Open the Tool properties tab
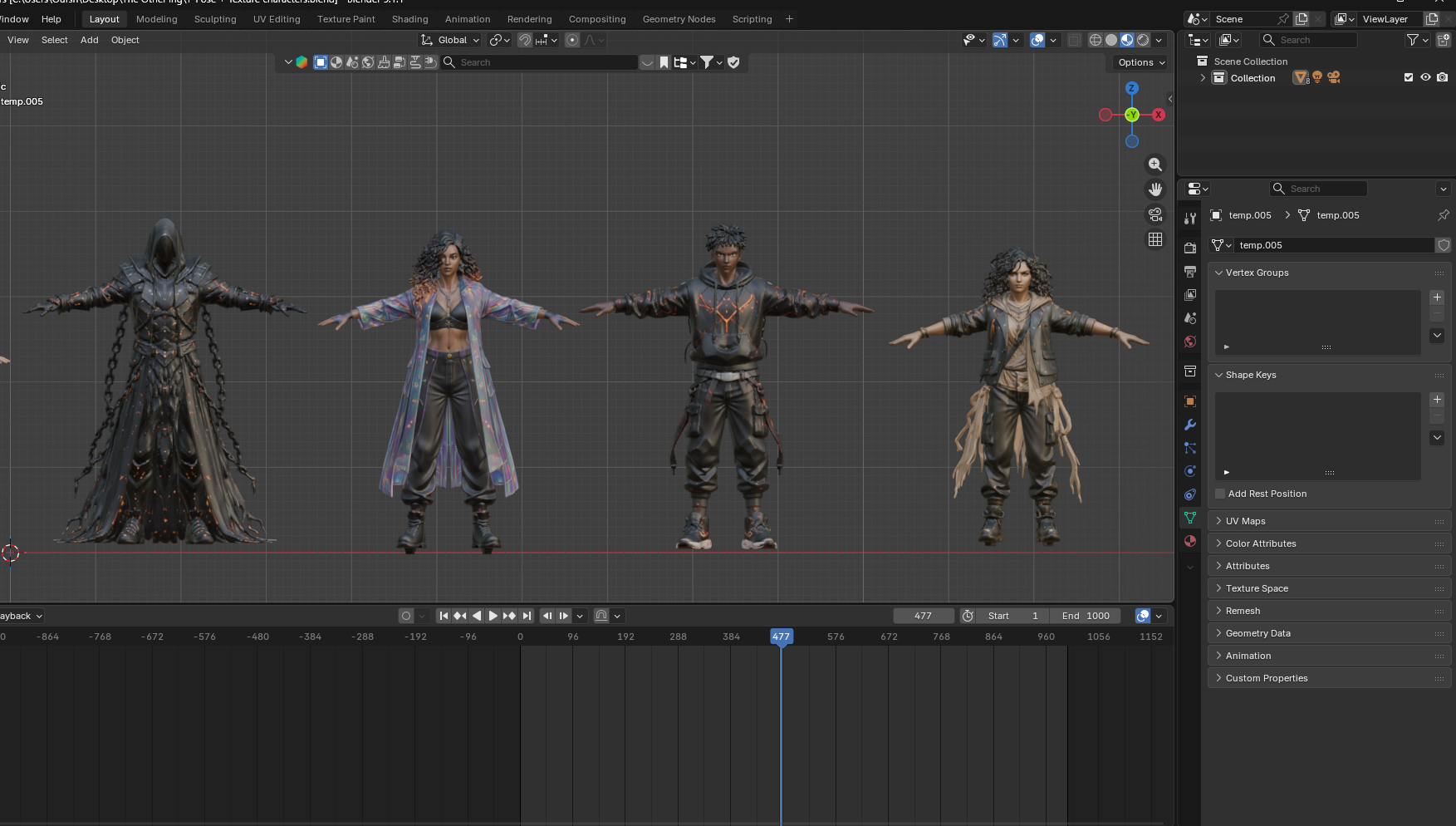 point(1190,219)
